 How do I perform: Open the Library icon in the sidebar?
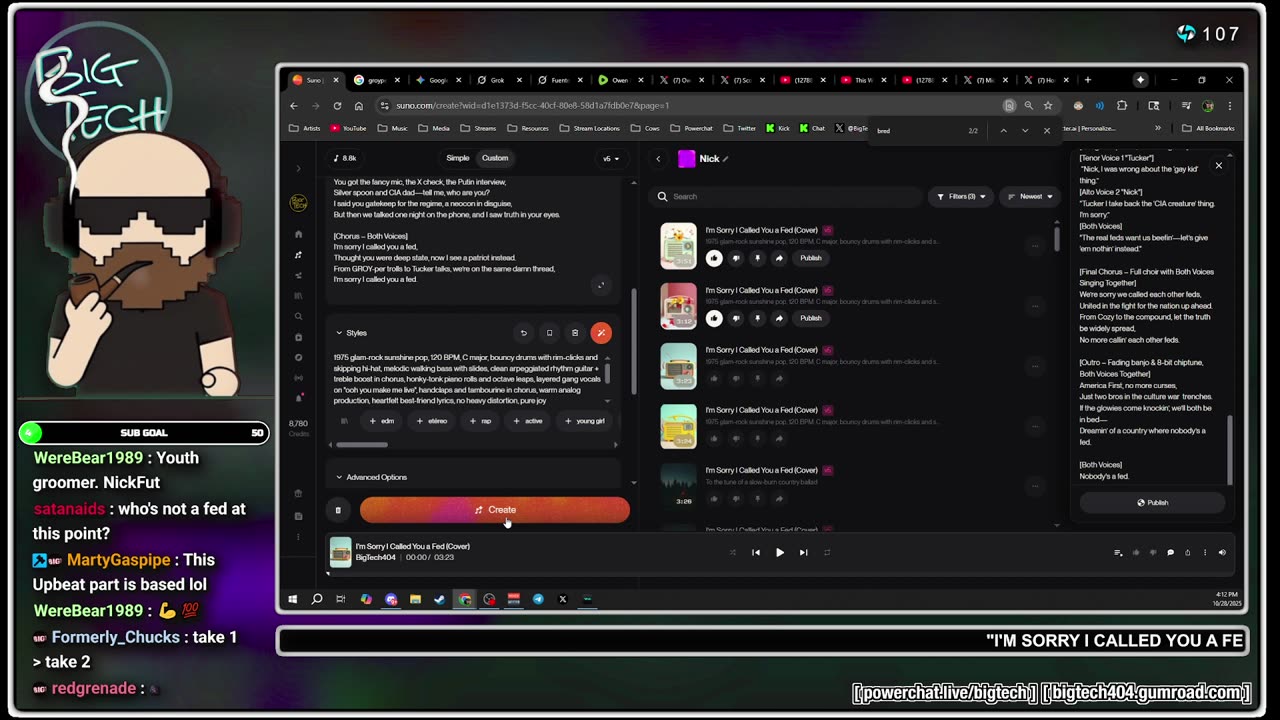coord(298,296)
